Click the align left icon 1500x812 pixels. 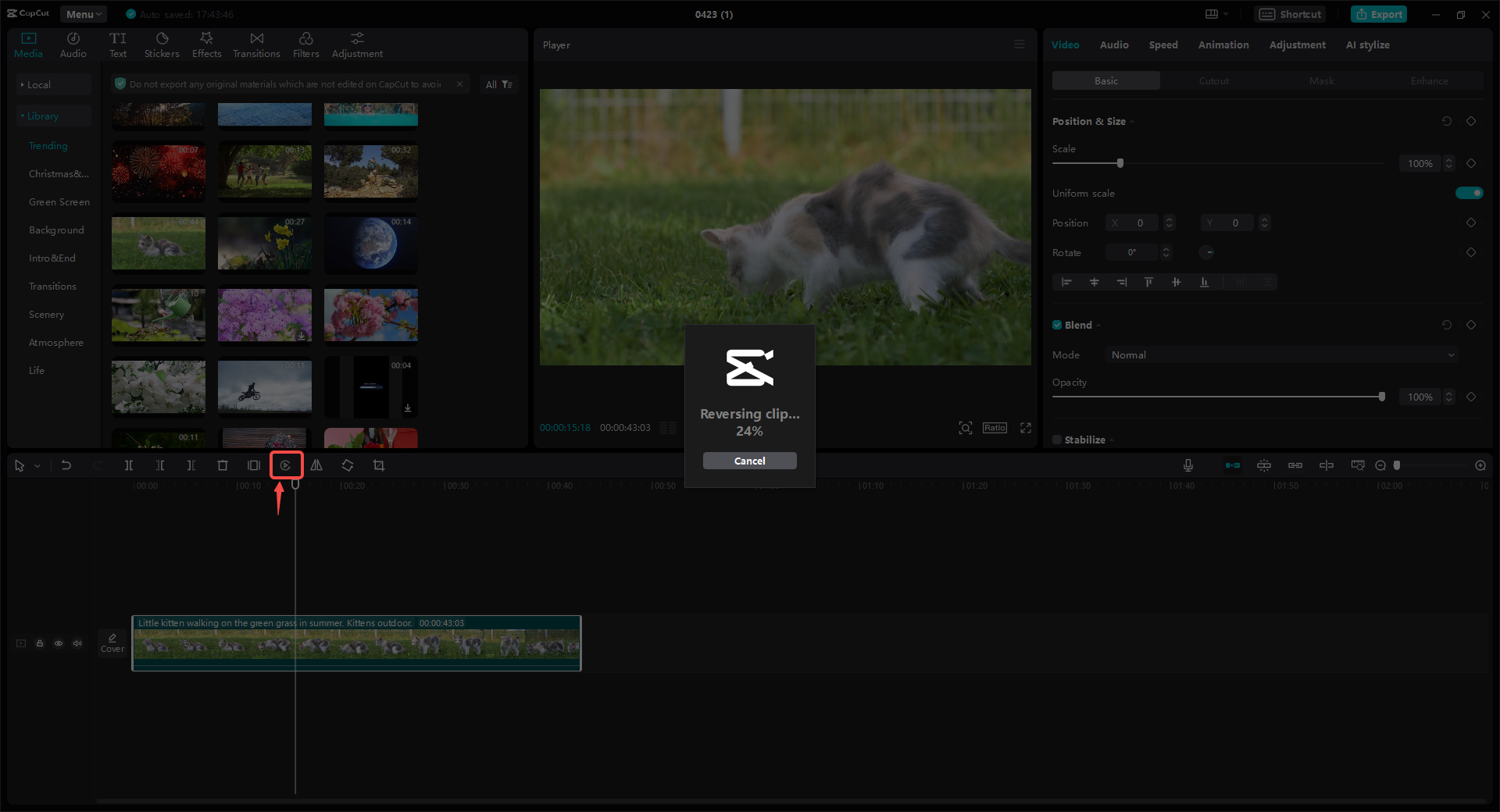(1066, 282)
